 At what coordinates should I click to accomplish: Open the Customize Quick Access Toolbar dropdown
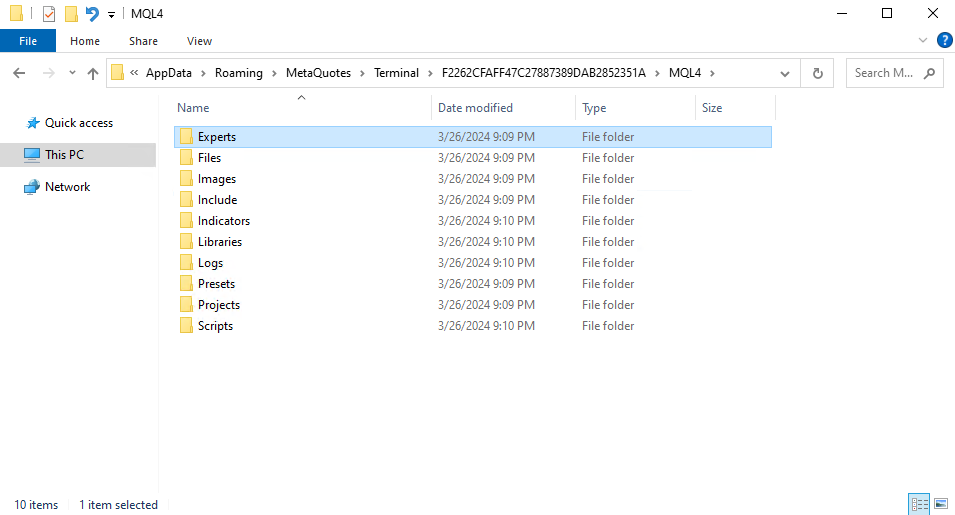click(x=111, y=14)
